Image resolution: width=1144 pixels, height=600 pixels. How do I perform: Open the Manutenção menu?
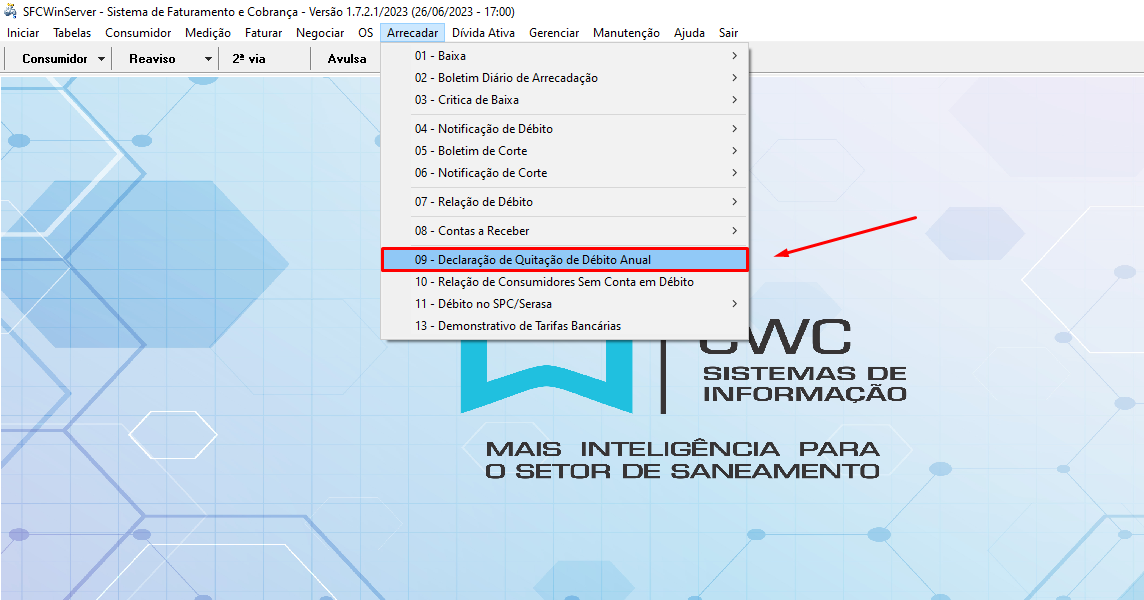[626, 33]
